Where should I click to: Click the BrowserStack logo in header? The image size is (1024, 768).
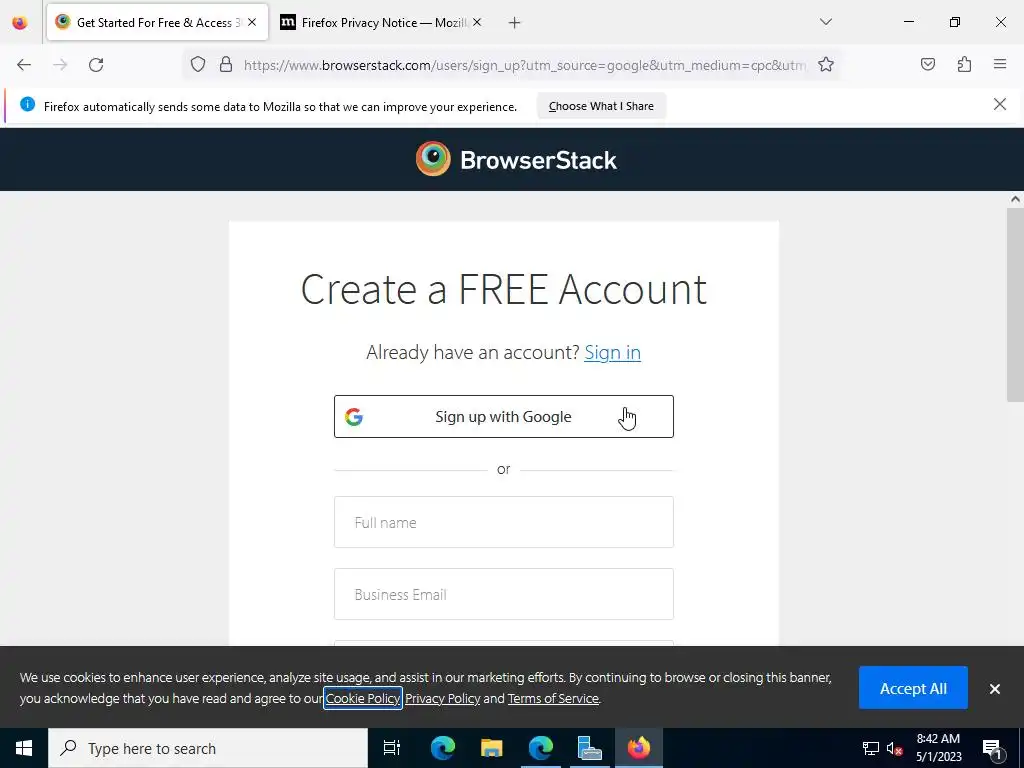(x=516, y=159)
